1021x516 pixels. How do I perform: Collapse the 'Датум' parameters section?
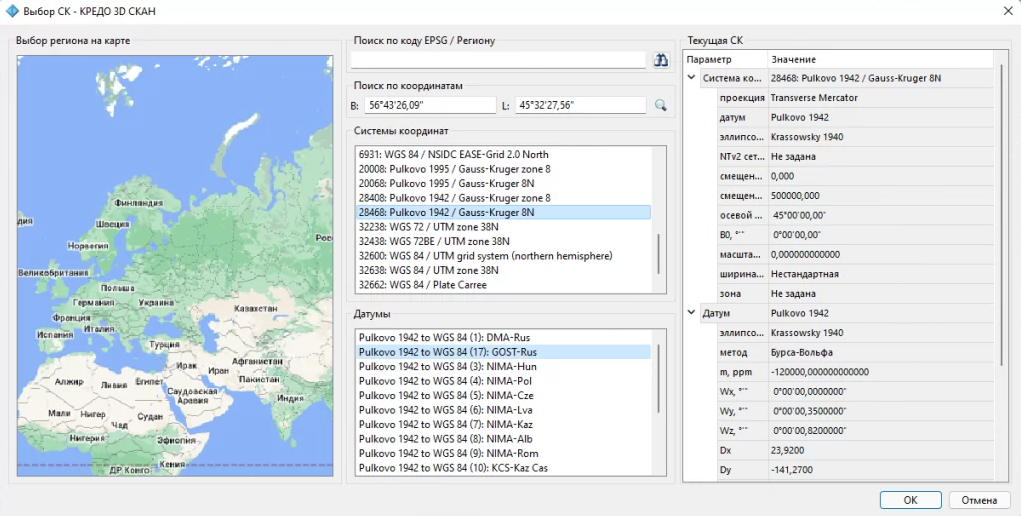692,313
